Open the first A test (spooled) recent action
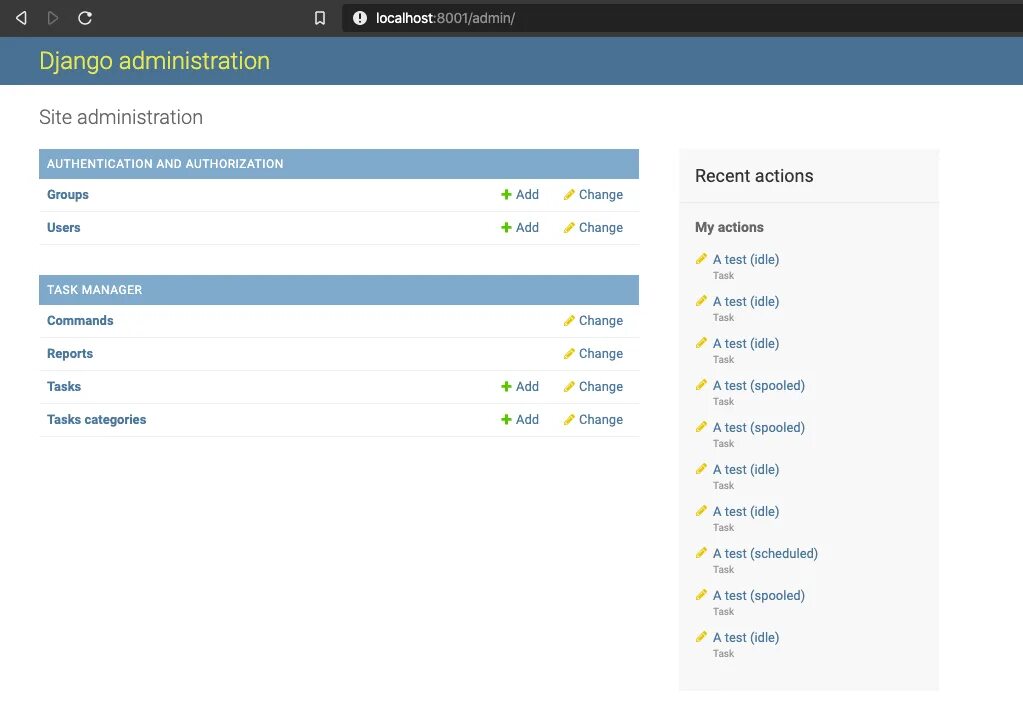The width and height of the screenshot is (1023, 704). pos(759,386)
